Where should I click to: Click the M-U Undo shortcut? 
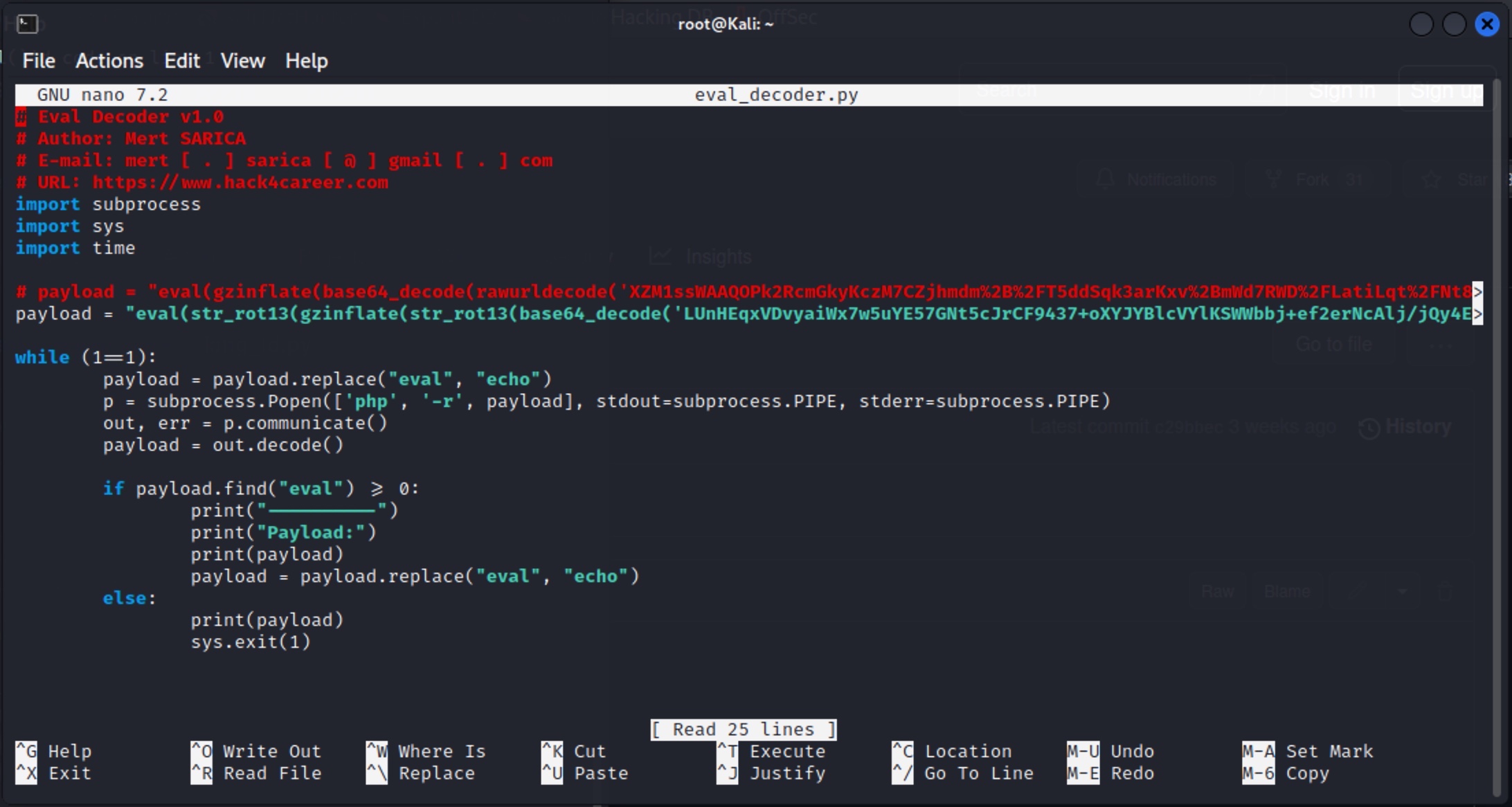pyautogui.click(x=1111, y=751)
